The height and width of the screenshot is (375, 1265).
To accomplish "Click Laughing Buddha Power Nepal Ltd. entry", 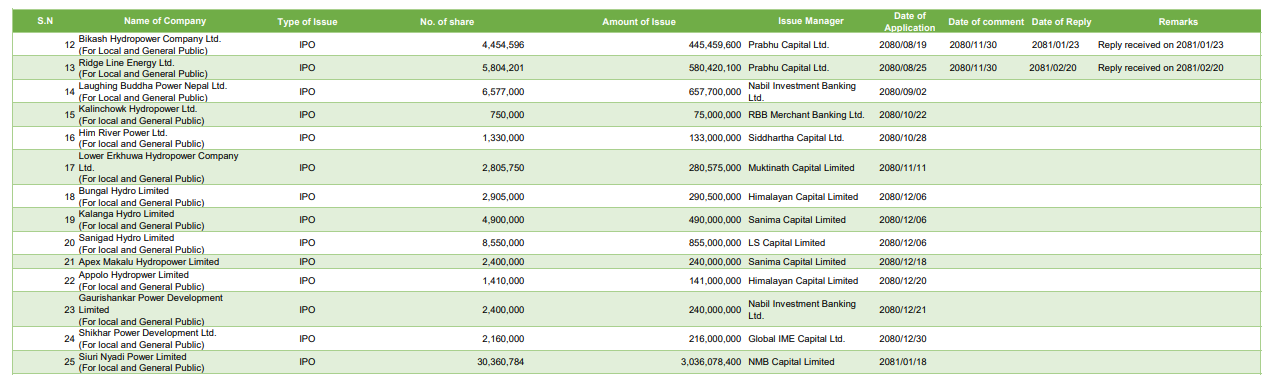I will pos(153,92).
